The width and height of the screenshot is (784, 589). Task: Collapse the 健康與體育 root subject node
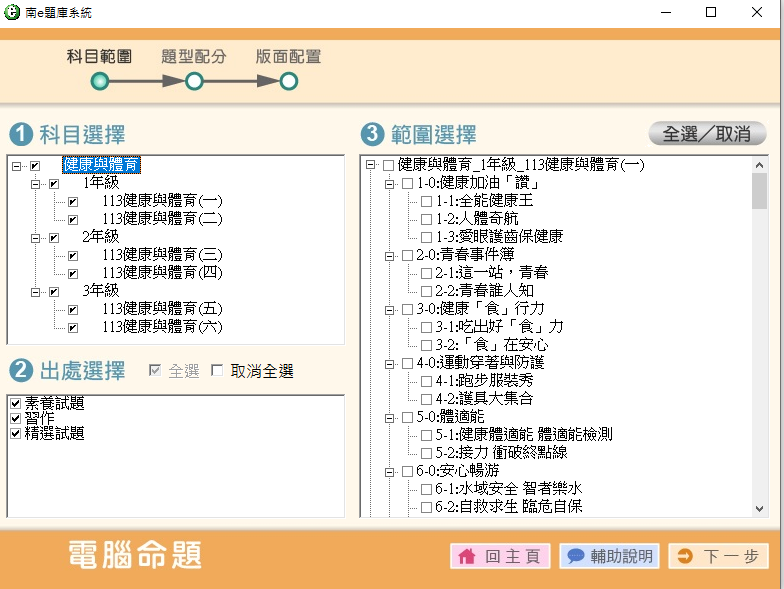[x=16, y=165]
